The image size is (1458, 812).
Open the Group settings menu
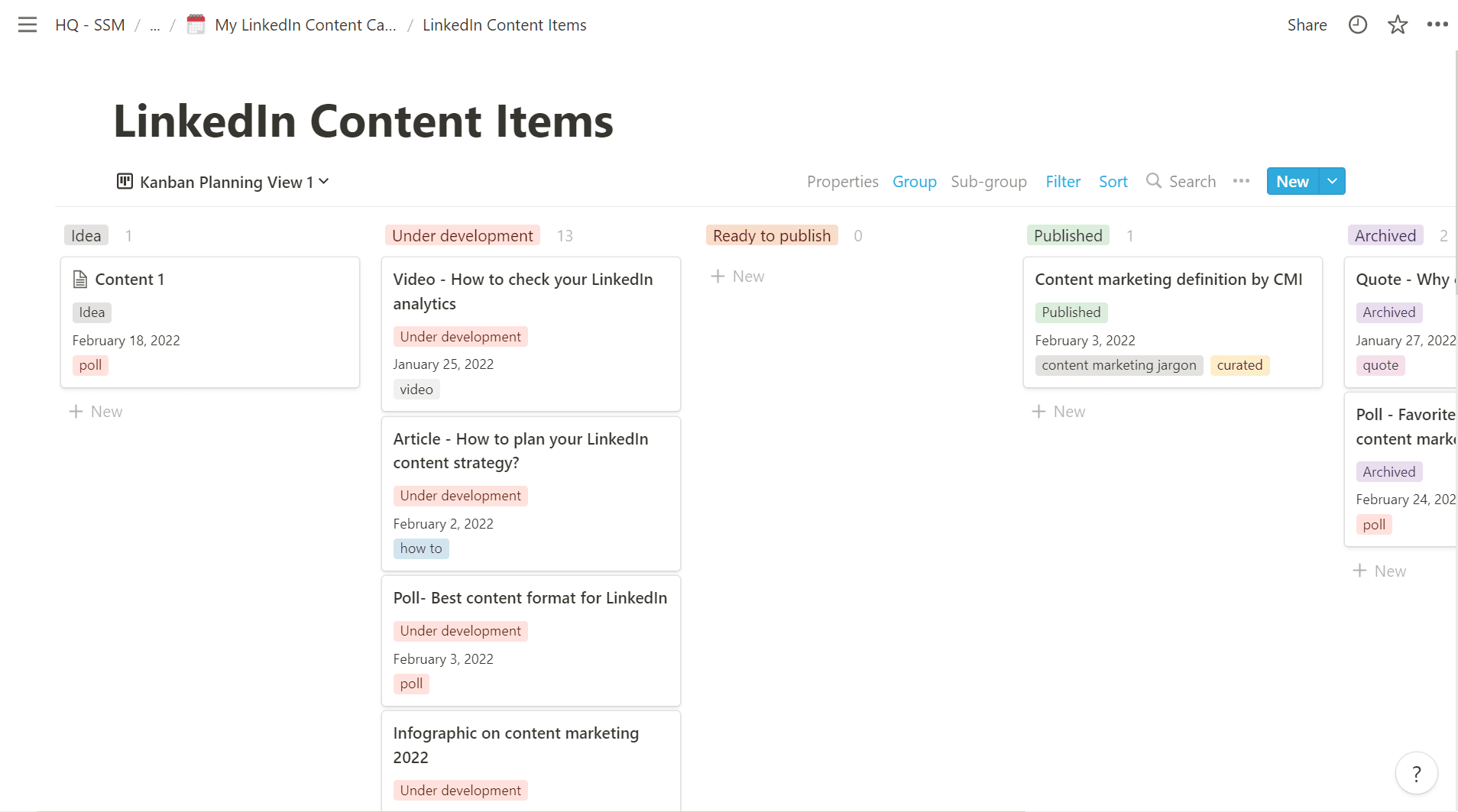coord(914,181)
